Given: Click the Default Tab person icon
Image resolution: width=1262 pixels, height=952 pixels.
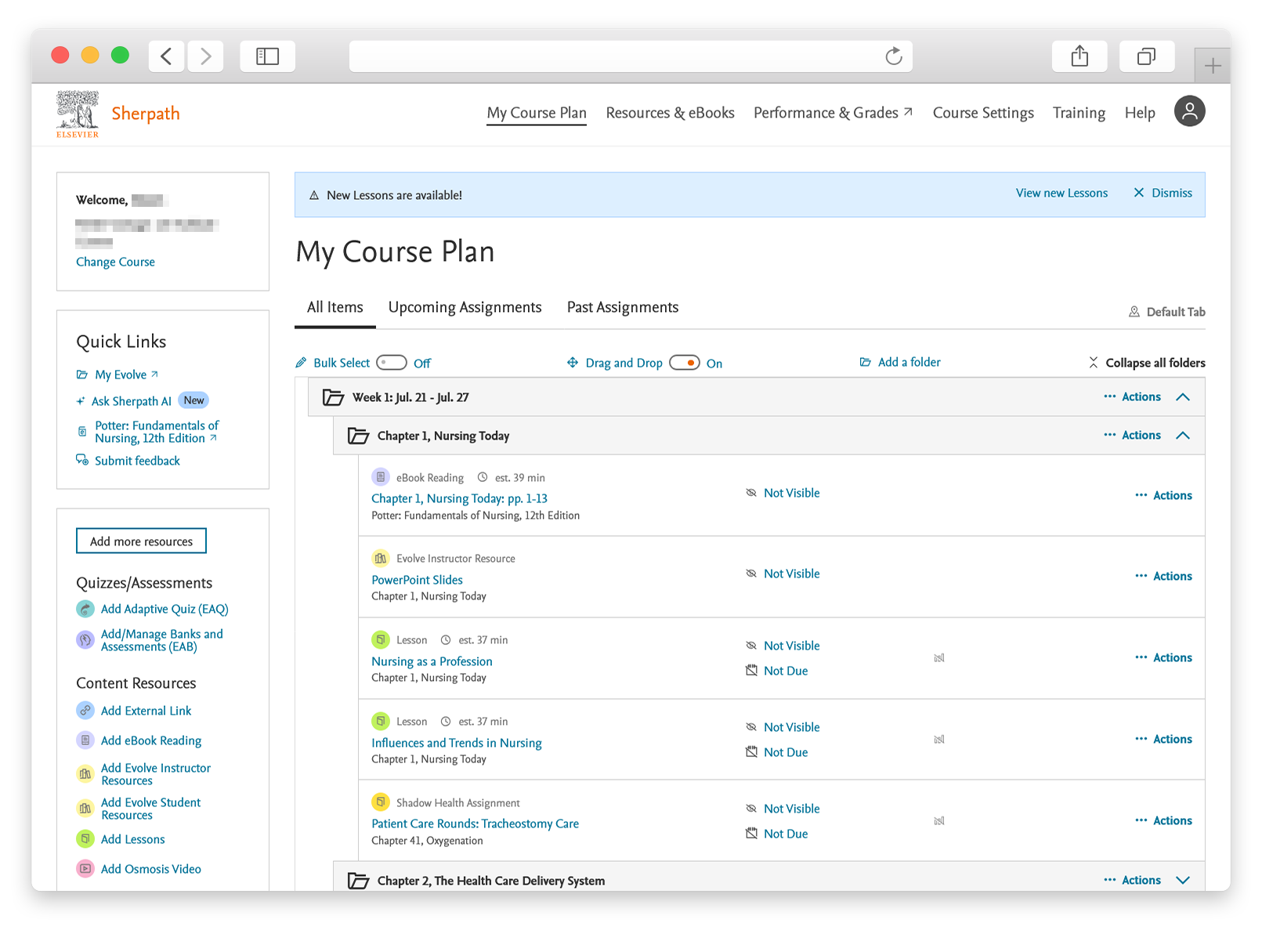Looking at the screenshot, I should (x=1134, y=312).
